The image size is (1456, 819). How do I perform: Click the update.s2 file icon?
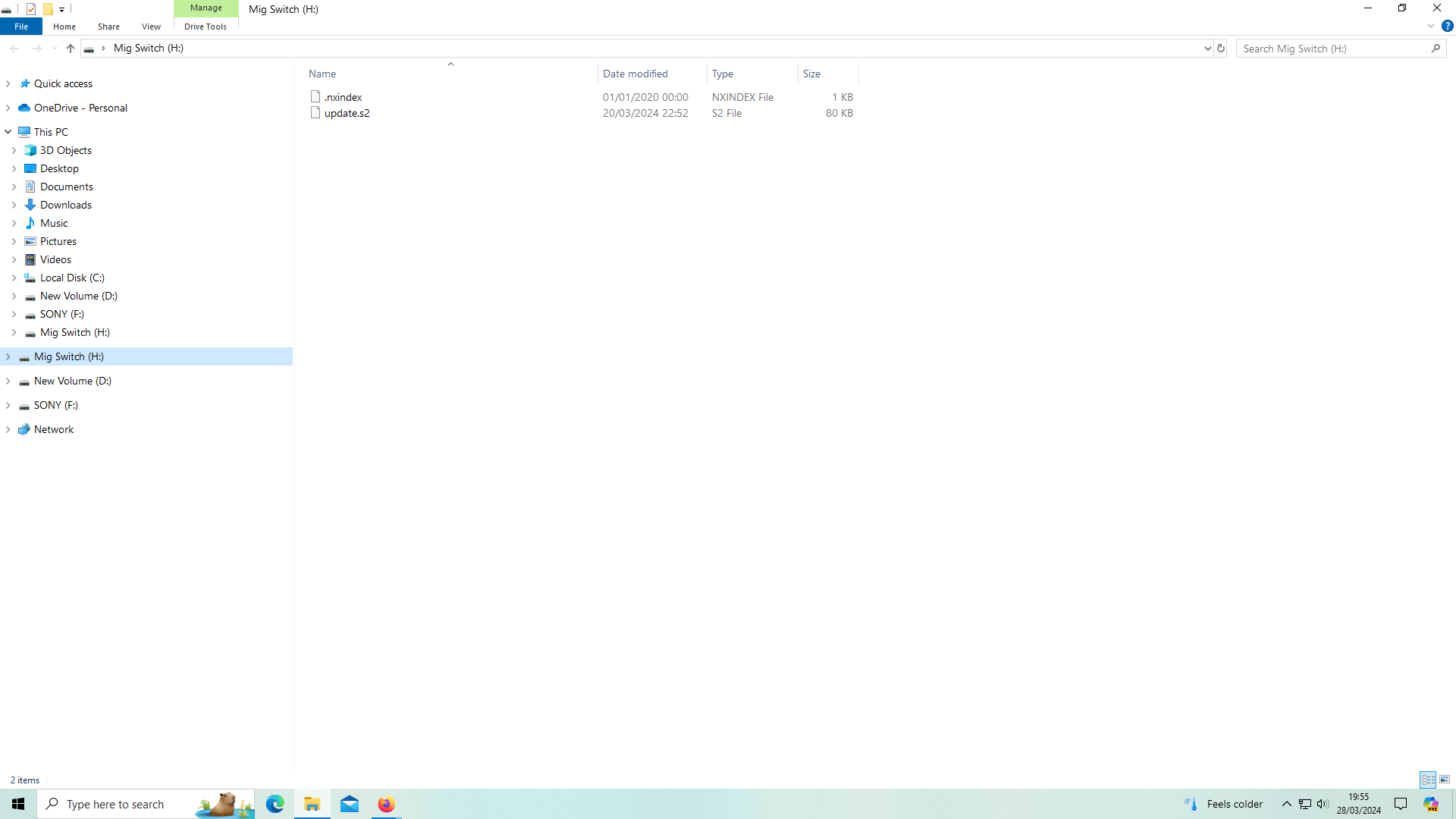click(315, 113)
